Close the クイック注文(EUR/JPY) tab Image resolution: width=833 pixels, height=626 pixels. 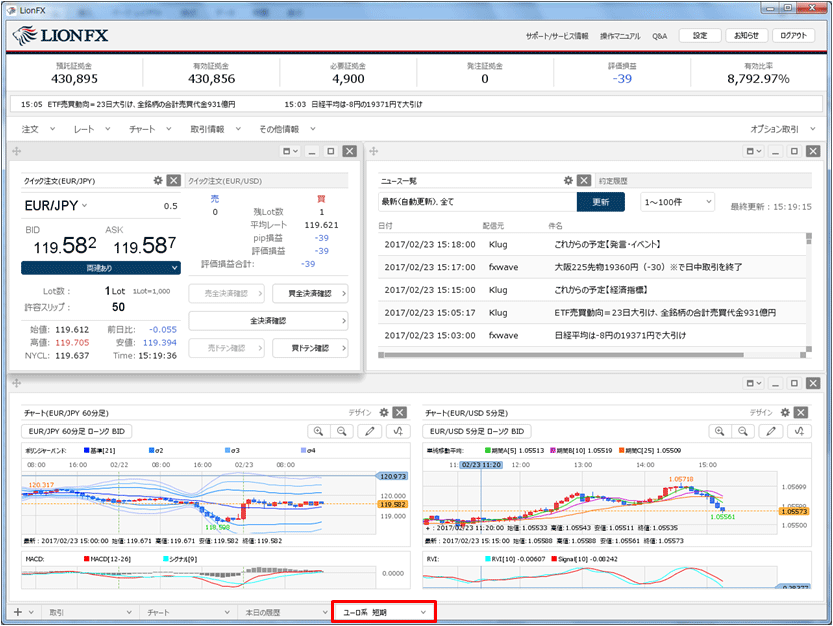click(174, 181)
